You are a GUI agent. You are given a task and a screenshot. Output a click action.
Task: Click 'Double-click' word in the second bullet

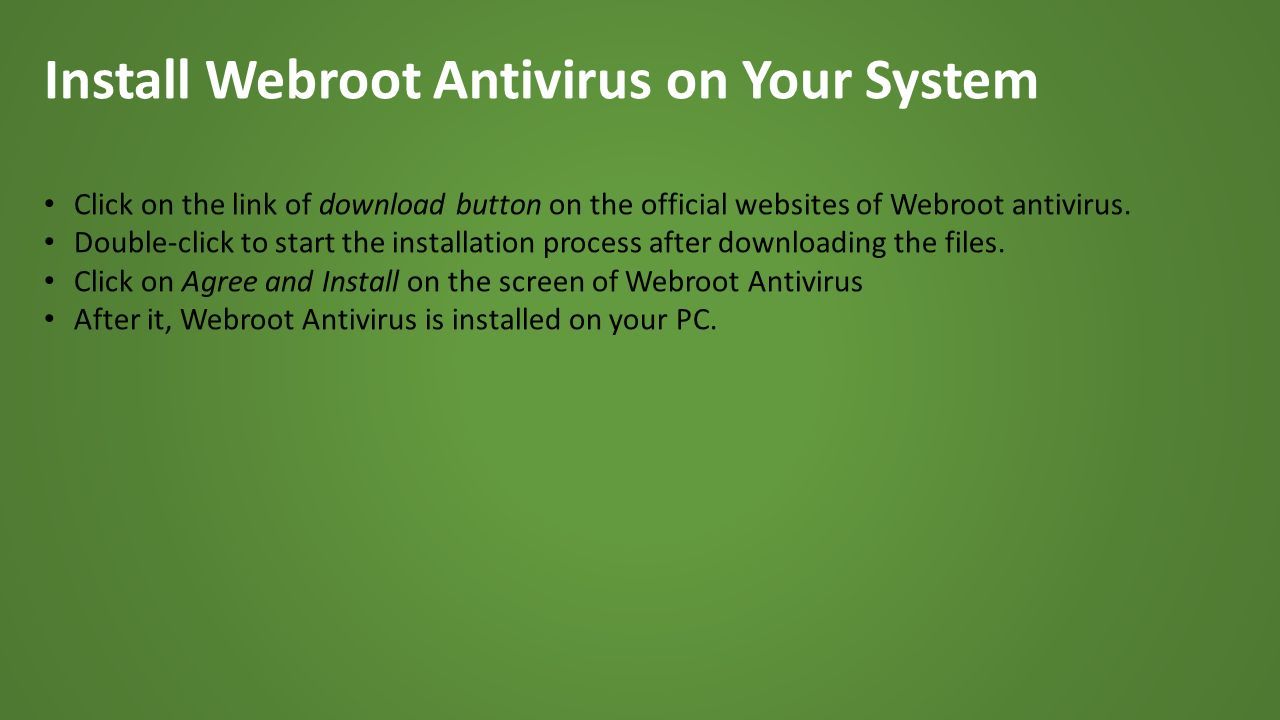click(154, 243)
